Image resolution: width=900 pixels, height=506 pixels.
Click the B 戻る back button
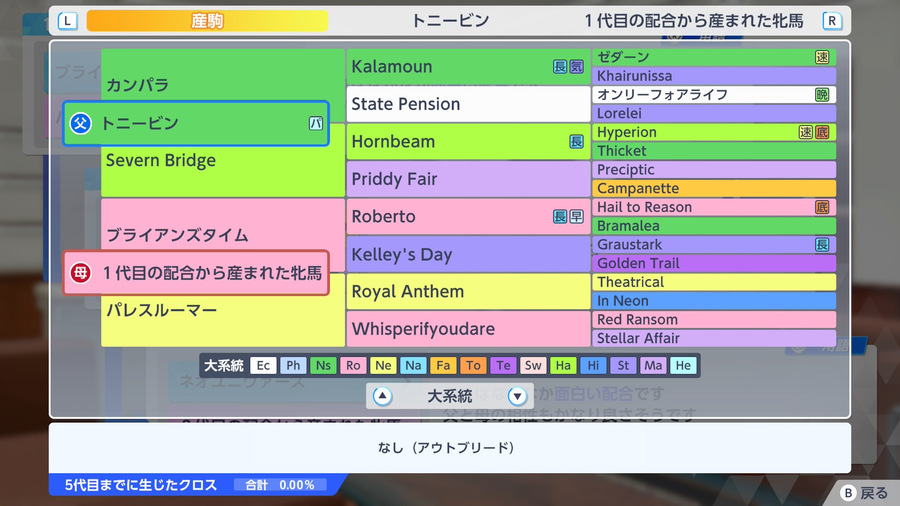(864, 493)
